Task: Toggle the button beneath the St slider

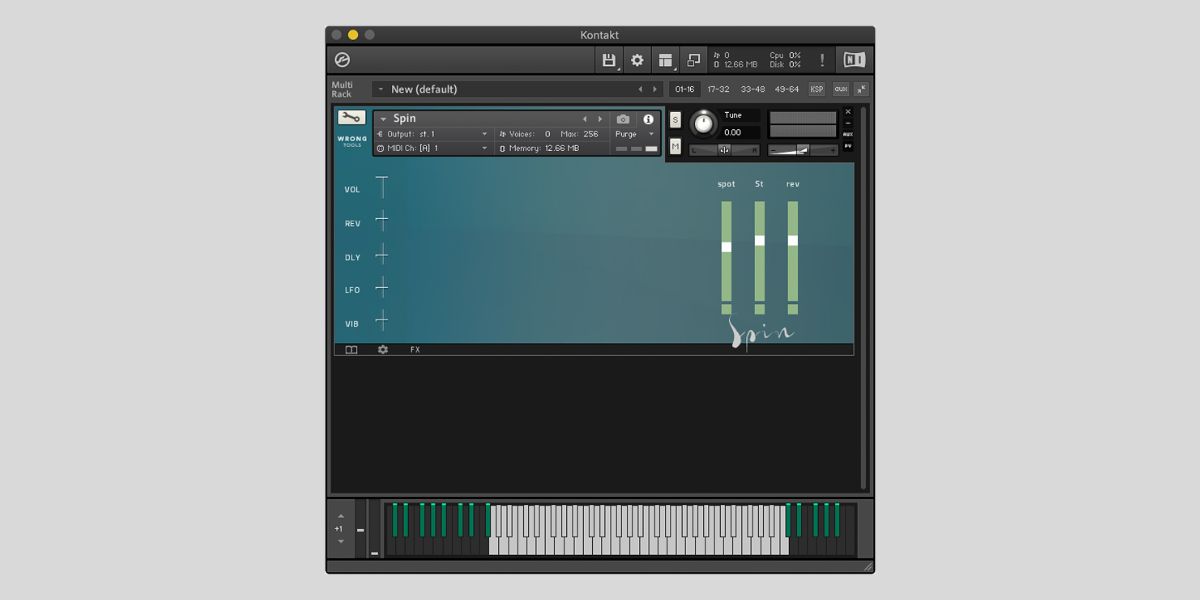Action: [759, 309]
